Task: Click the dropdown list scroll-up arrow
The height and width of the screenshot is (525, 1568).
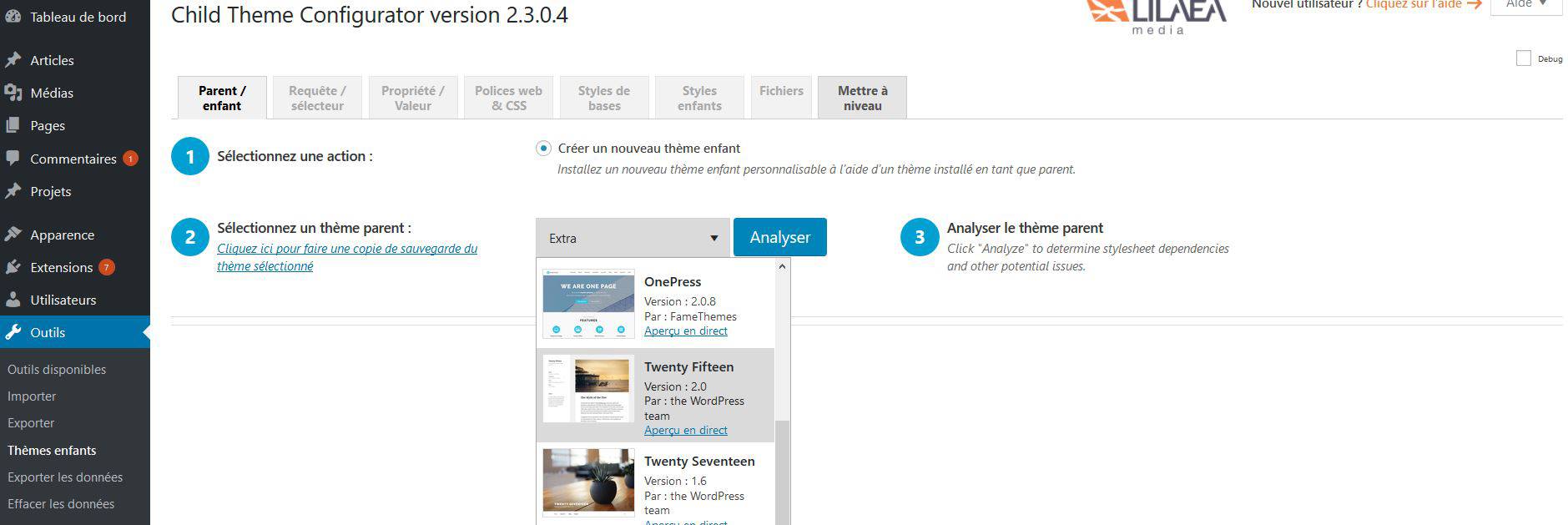Action: tap(782, 267)
